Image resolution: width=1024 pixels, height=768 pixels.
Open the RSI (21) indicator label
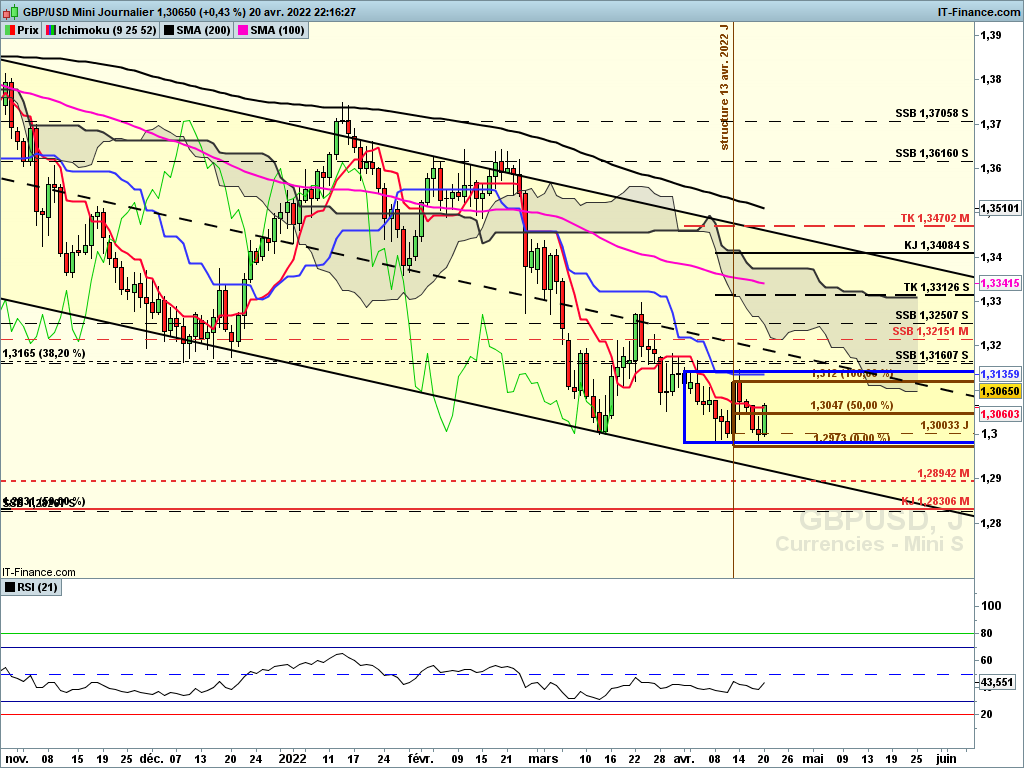click(38, 587)
